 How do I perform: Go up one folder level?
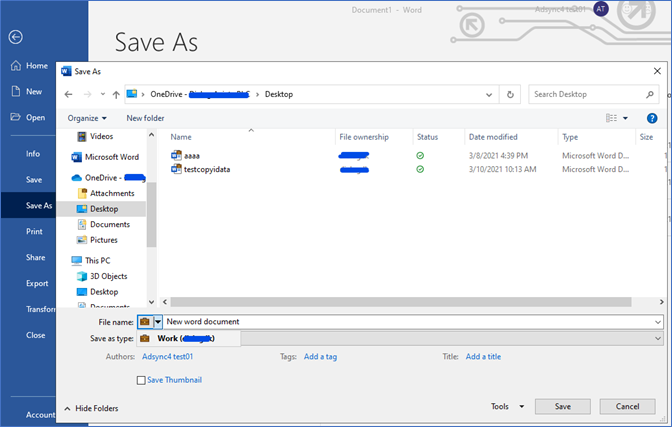[x=116, y=94]
